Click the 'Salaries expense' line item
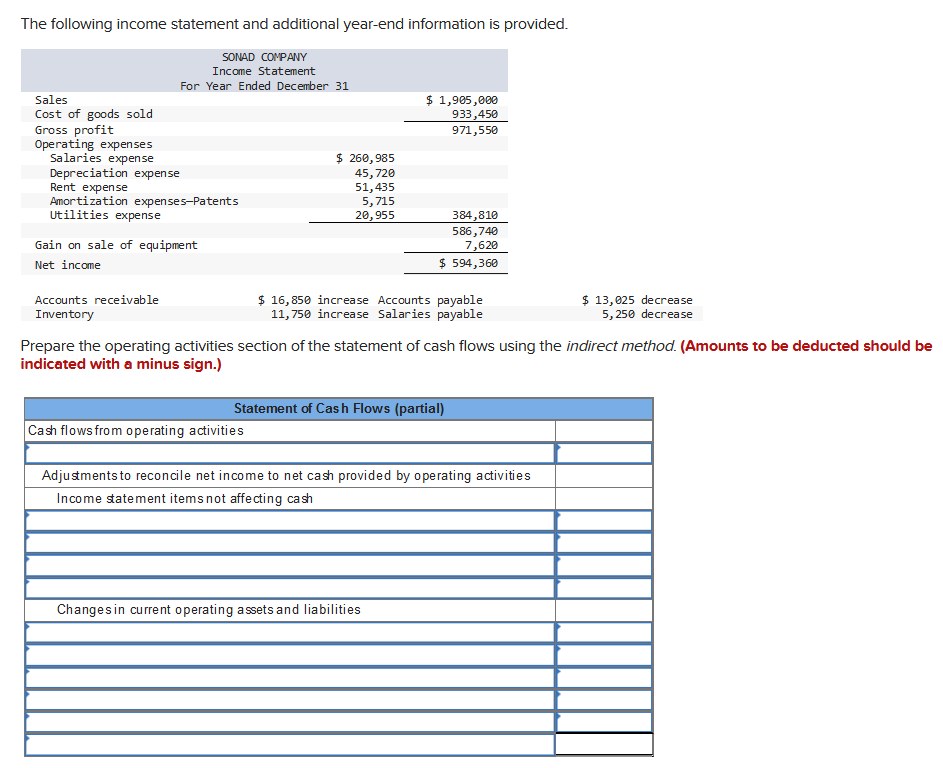This screenshot has height=768, width=943. click(x=102, y=158)
